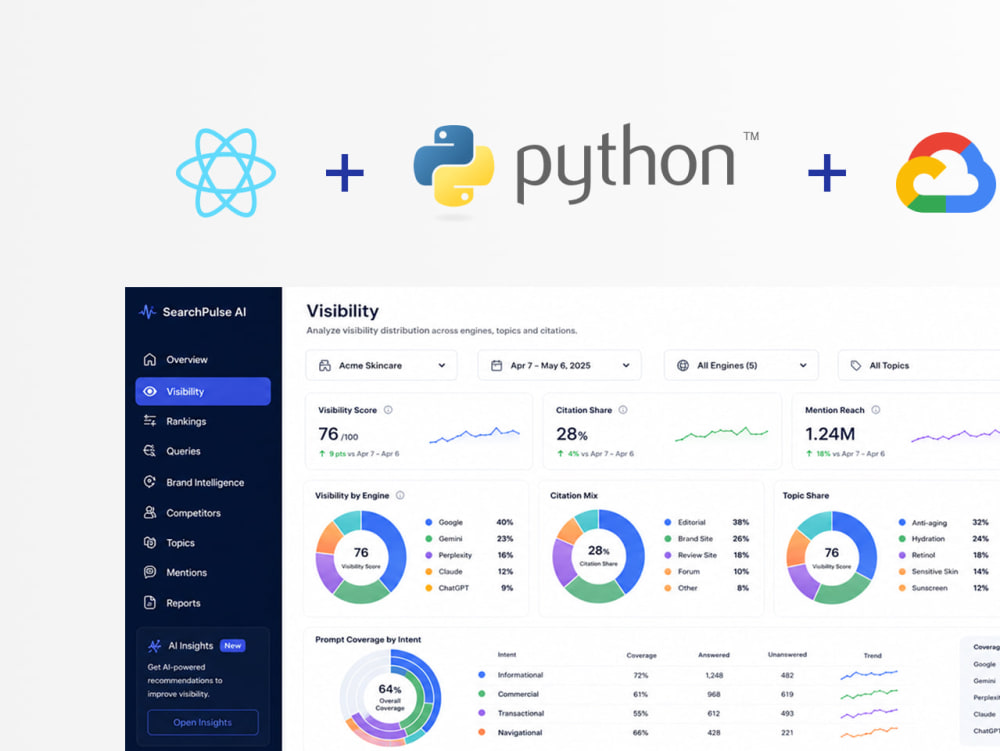Screen dimensions: 1000x751
Task: Click the Rankings list icon
Action: coord(150,421)
